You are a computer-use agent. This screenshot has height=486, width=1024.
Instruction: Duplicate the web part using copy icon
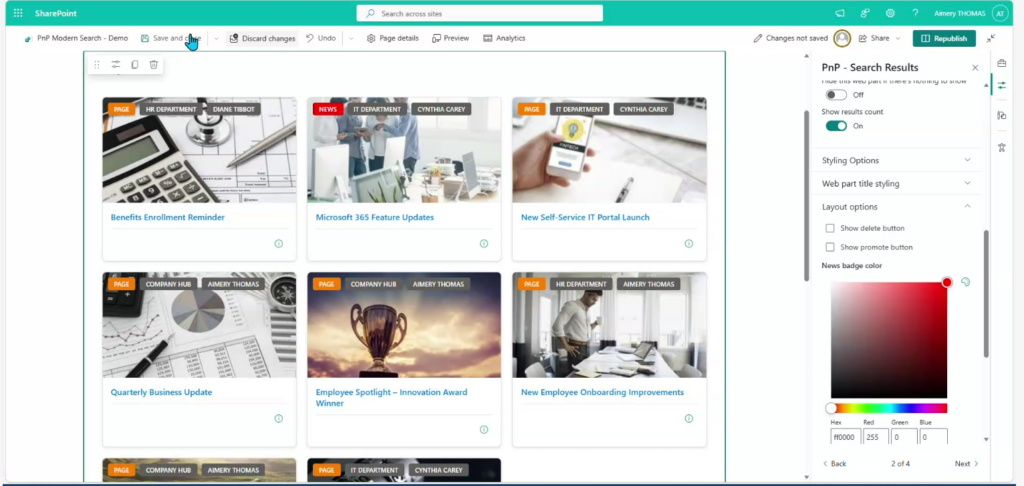tap(135, 65)
